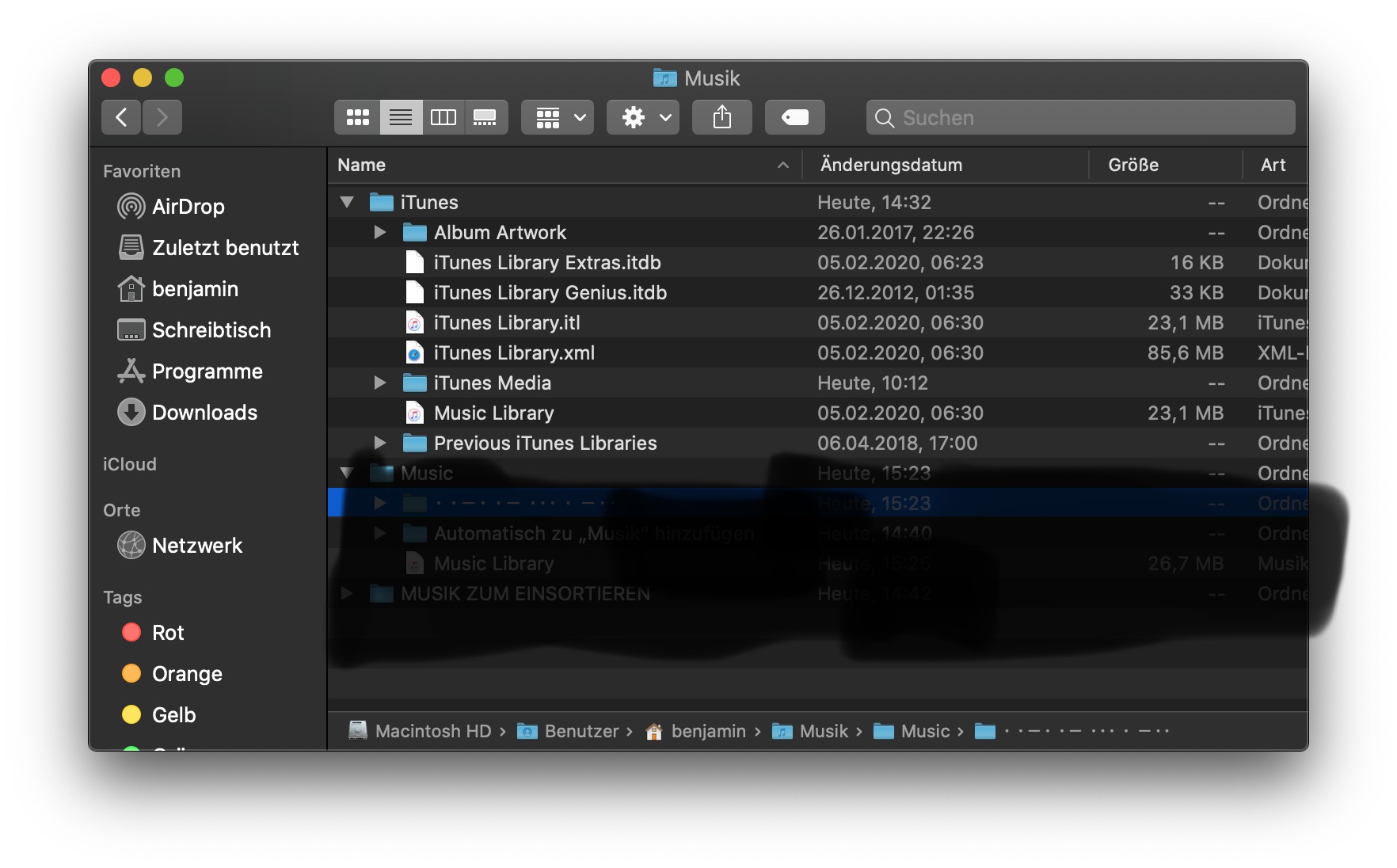This screenshot has height=868, width=1397.
Task: Select iTunes Library Genius.itdb file icon
Action: pyautogui.click(x=415, y=293)
